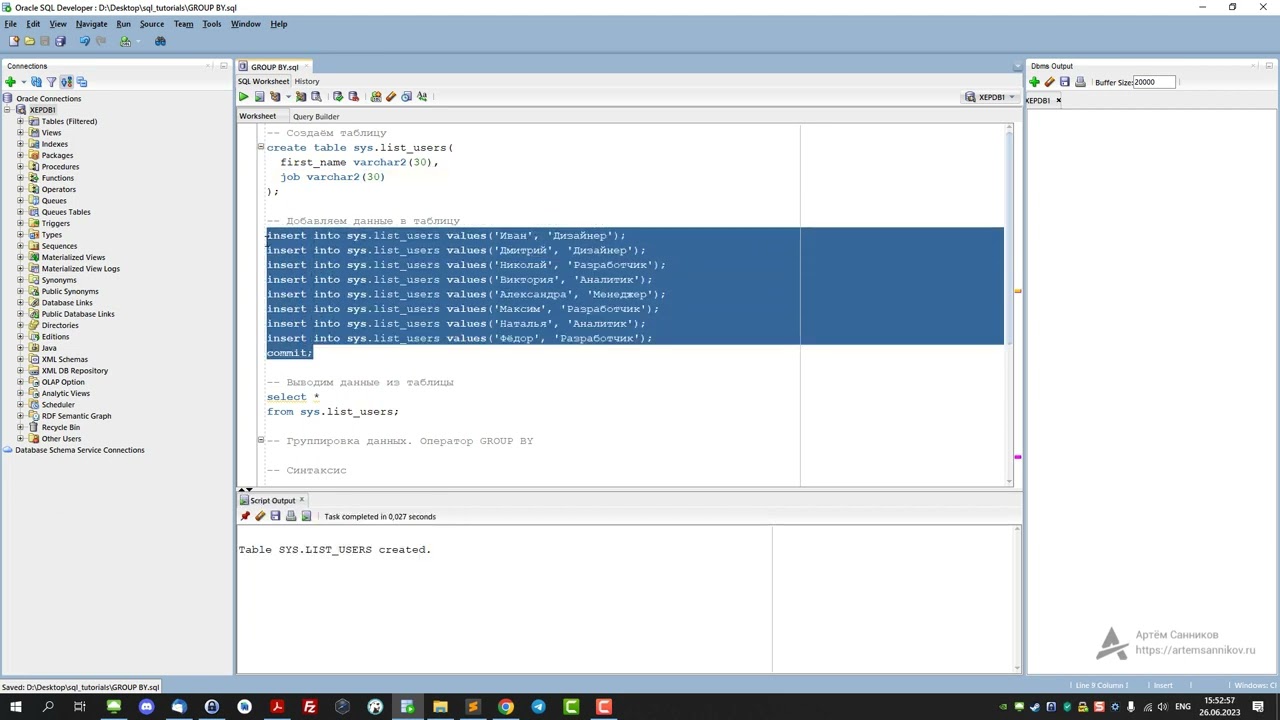1280x720 pixels.
Task: Collapse the GROUP BY comment code block
Action: (x=260, y=440)
